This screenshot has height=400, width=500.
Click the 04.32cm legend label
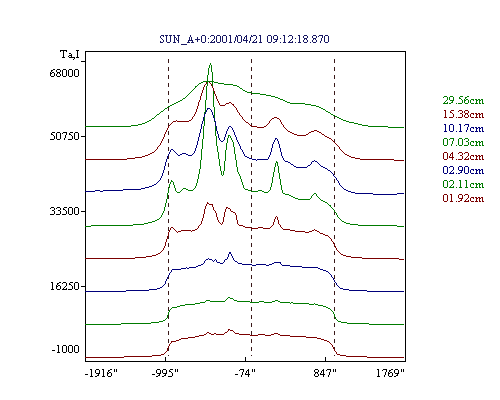point(463,156)
